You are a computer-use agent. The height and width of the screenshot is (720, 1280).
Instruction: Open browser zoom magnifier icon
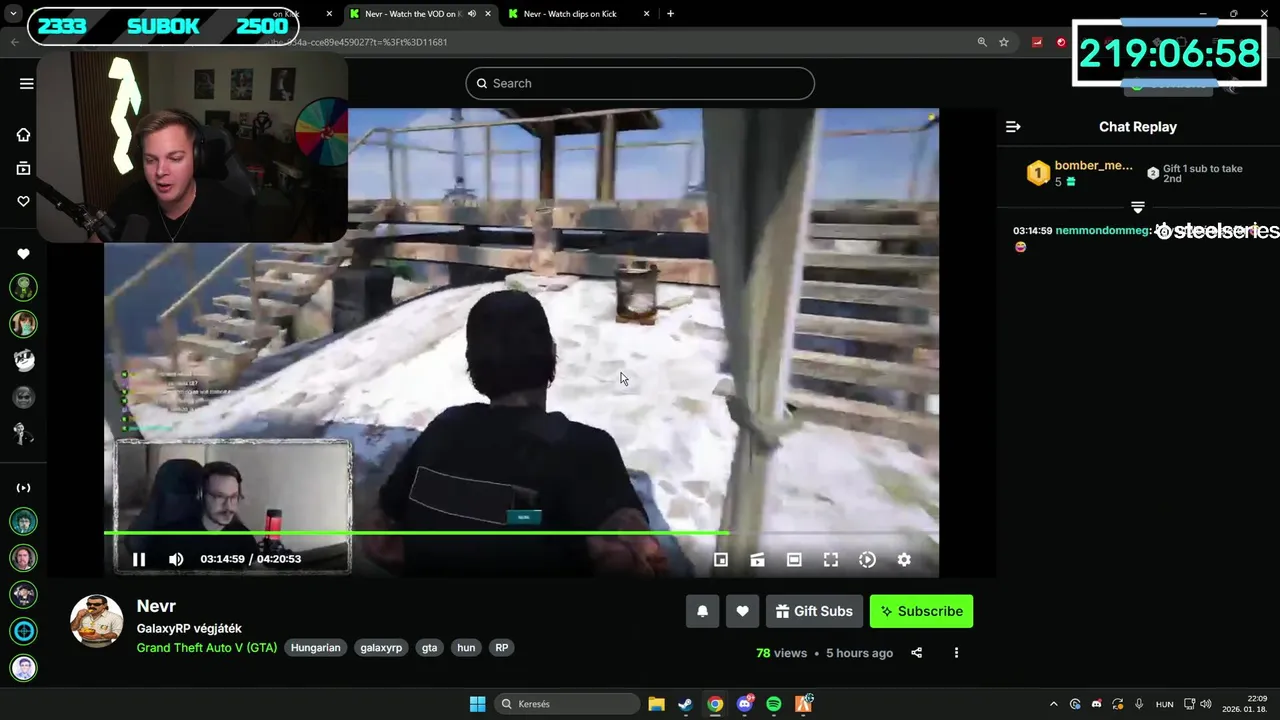[982, 42]
